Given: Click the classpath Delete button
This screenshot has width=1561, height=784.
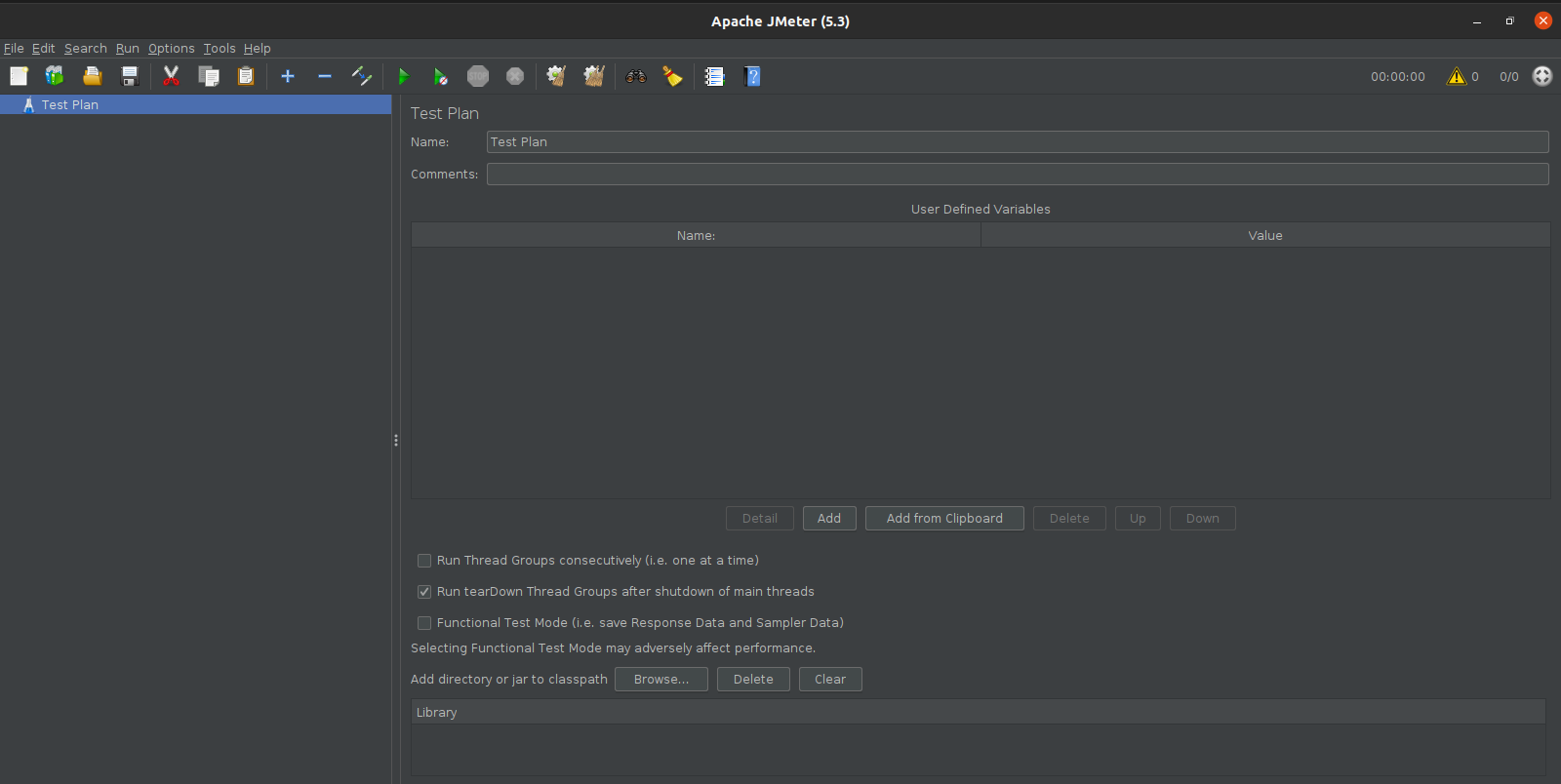Looking at the screenshot, I should coord(753,680).
